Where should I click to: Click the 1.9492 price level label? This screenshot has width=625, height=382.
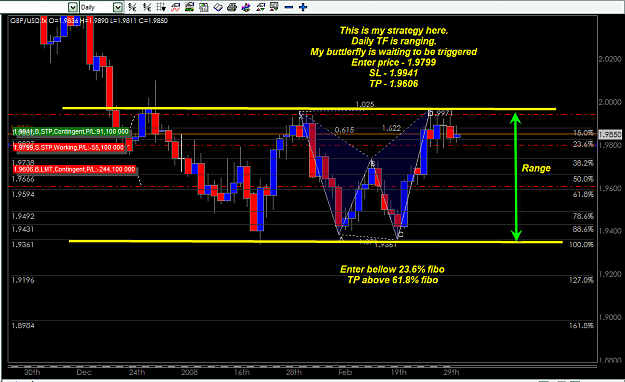click(x=23, y=216)
